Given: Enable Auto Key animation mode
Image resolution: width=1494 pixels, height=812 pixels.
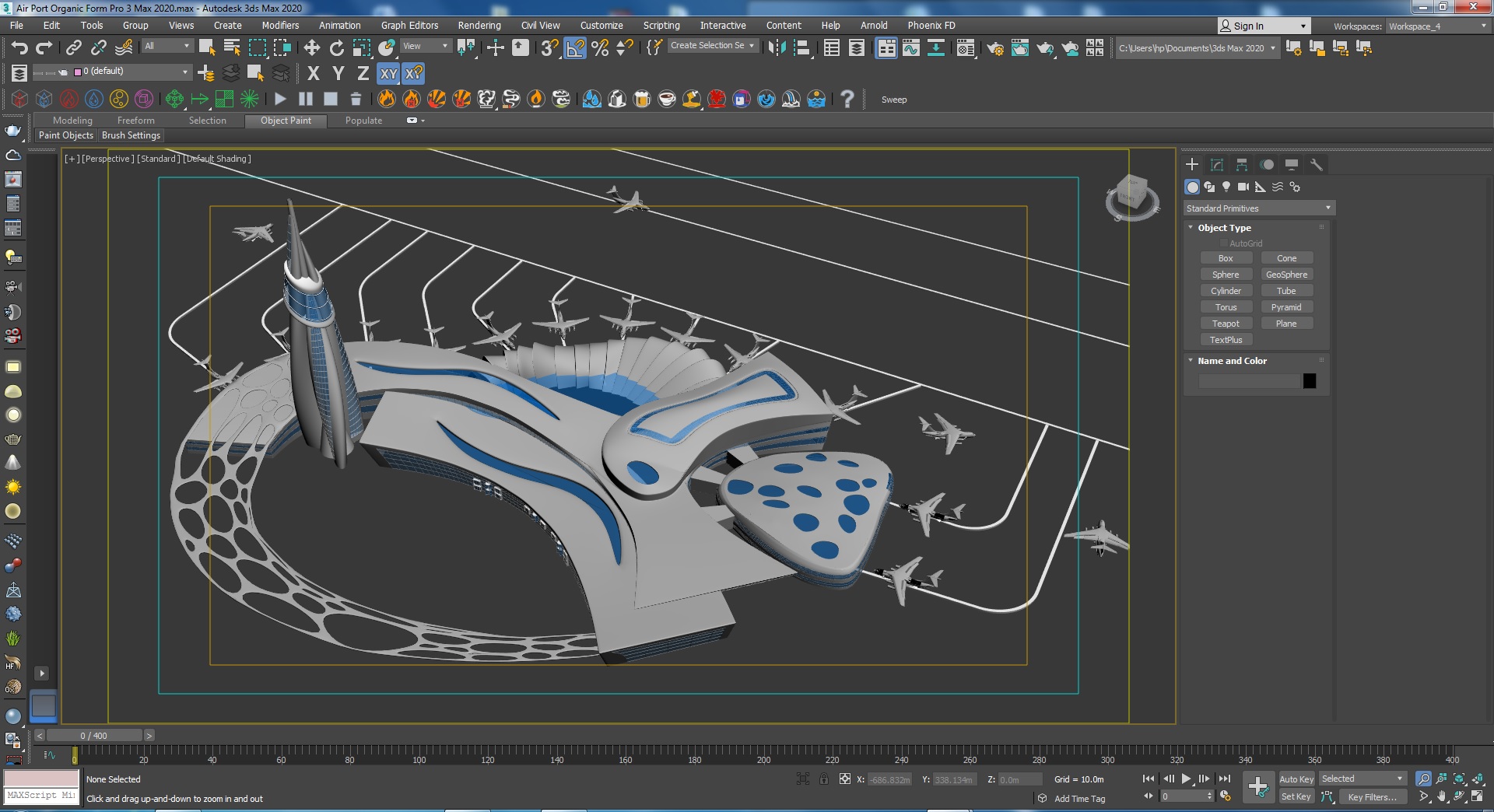Looking at the screenshot, I should click(1296, 779).
